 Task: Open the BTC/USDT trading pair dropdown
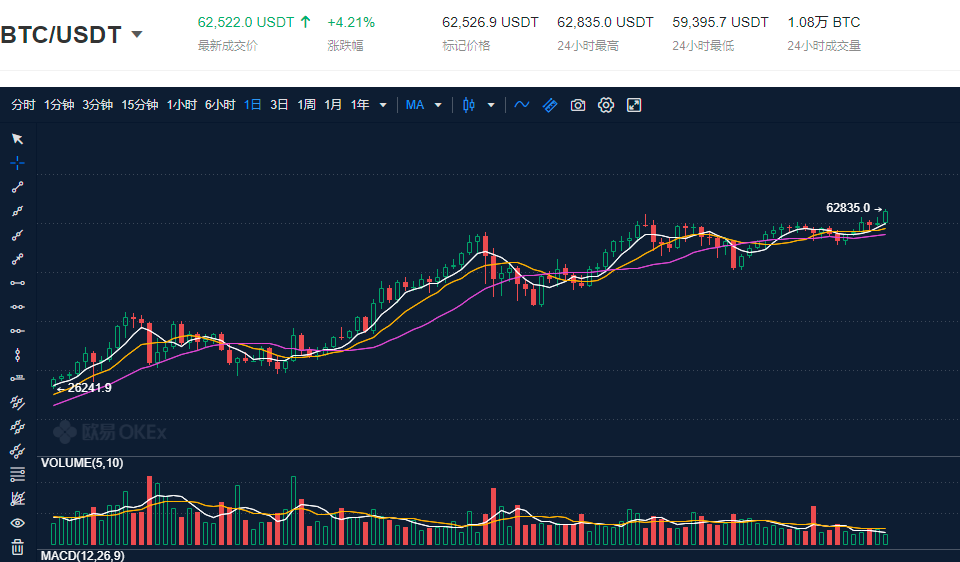137,35
